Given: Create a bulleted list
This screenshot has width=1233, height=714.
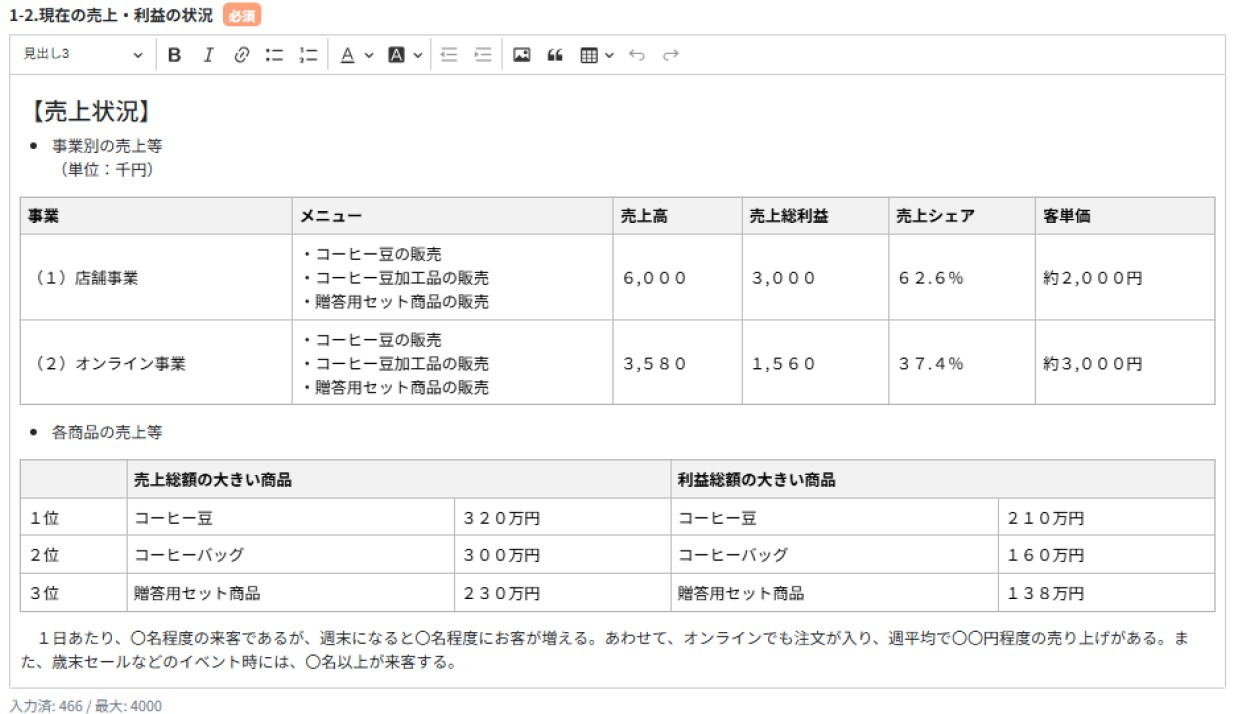Looking at the screenshot, I should click(x=272, y=56).
